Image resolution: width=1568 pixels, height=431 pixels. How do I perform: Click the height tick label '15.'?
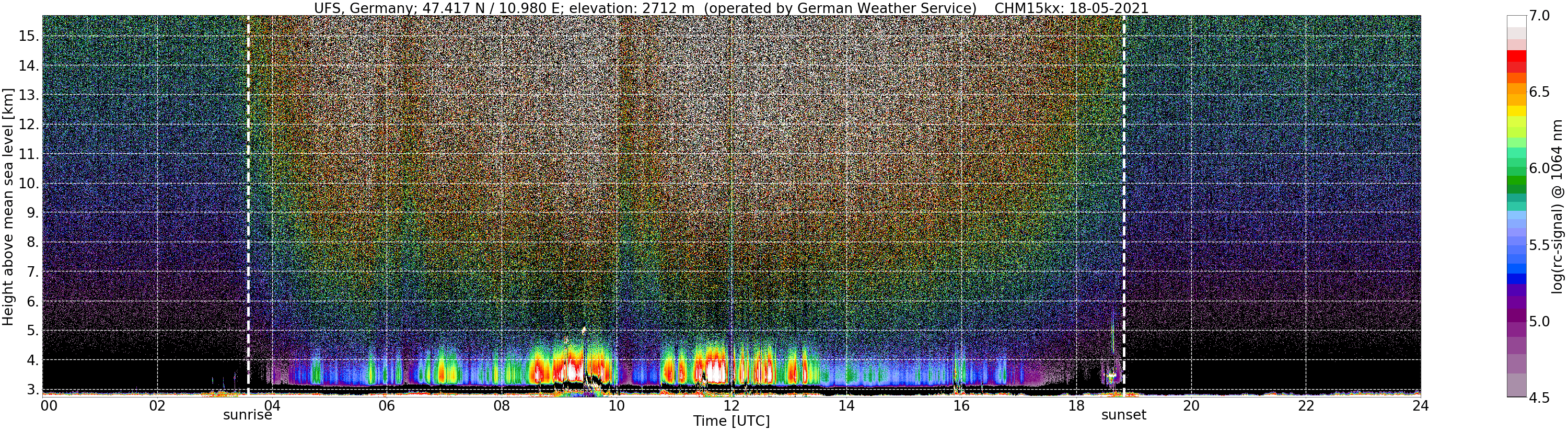pos(29,36)
